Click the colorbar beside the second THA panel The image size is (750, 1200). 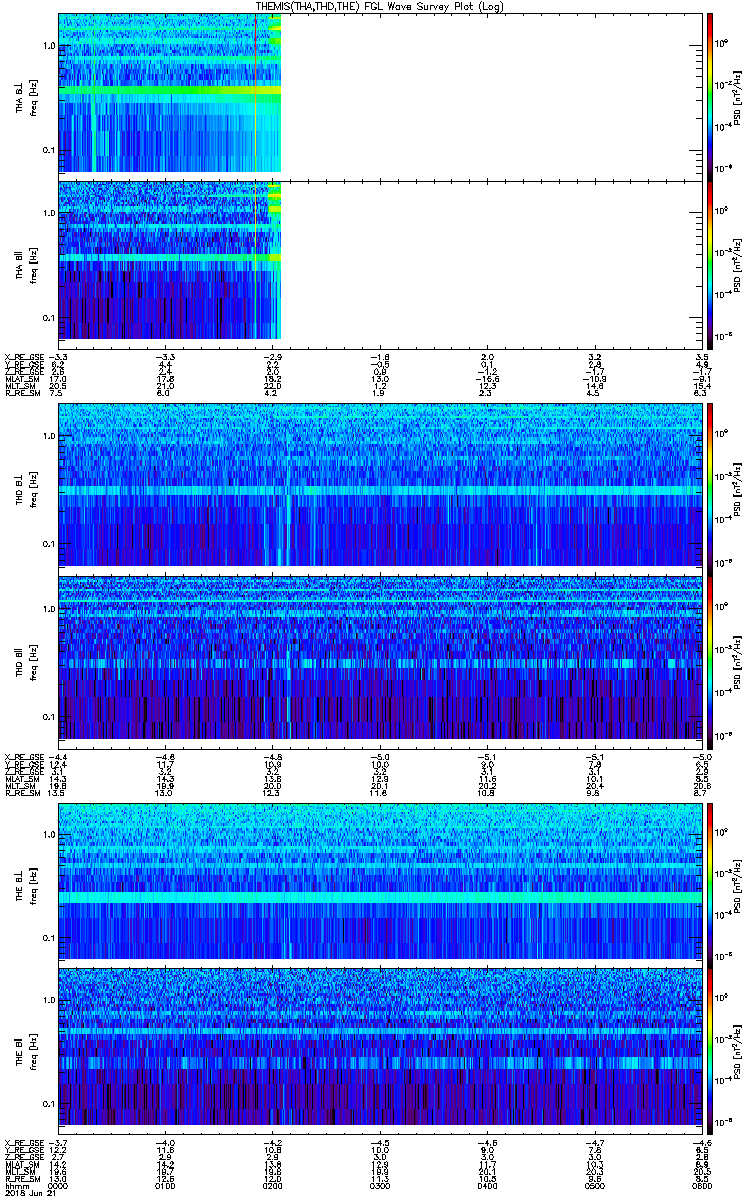[711, 260]
